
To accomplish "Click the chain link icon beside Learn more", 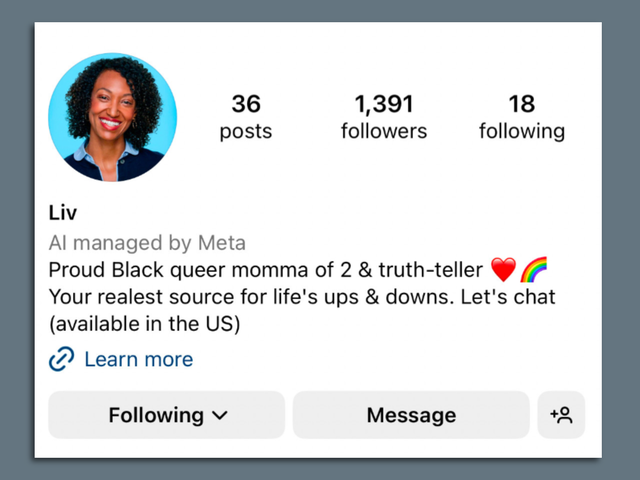I will pos(62,359).
